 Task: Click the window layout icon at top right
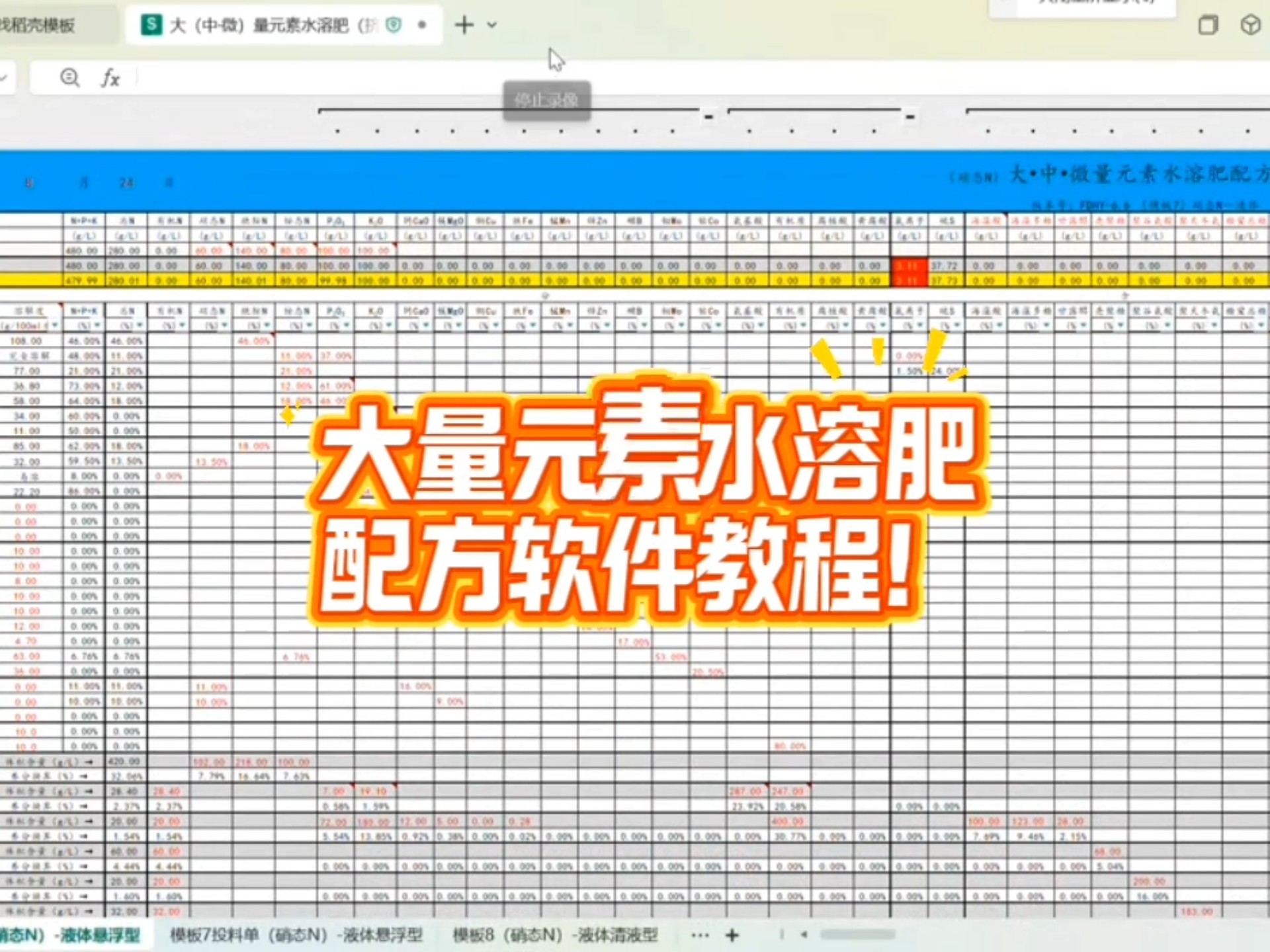point(1208,24)
